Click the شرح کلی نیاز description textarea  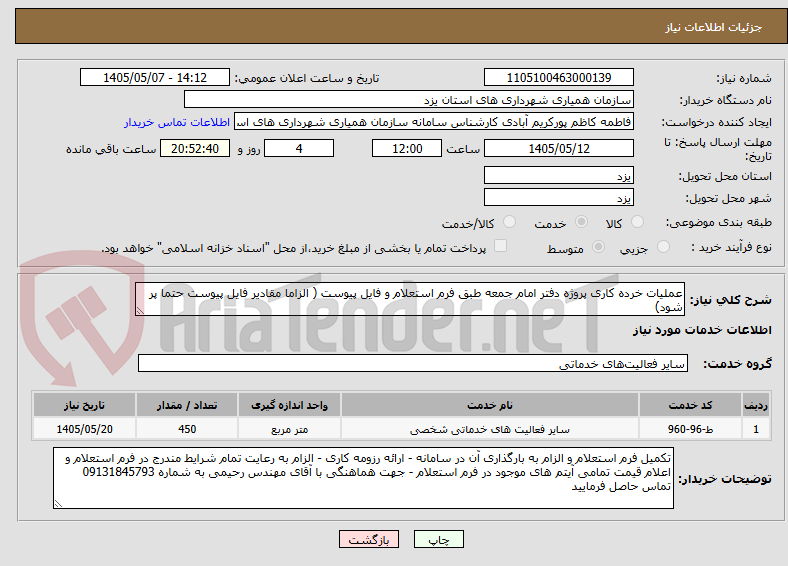[x=410, y=299]
